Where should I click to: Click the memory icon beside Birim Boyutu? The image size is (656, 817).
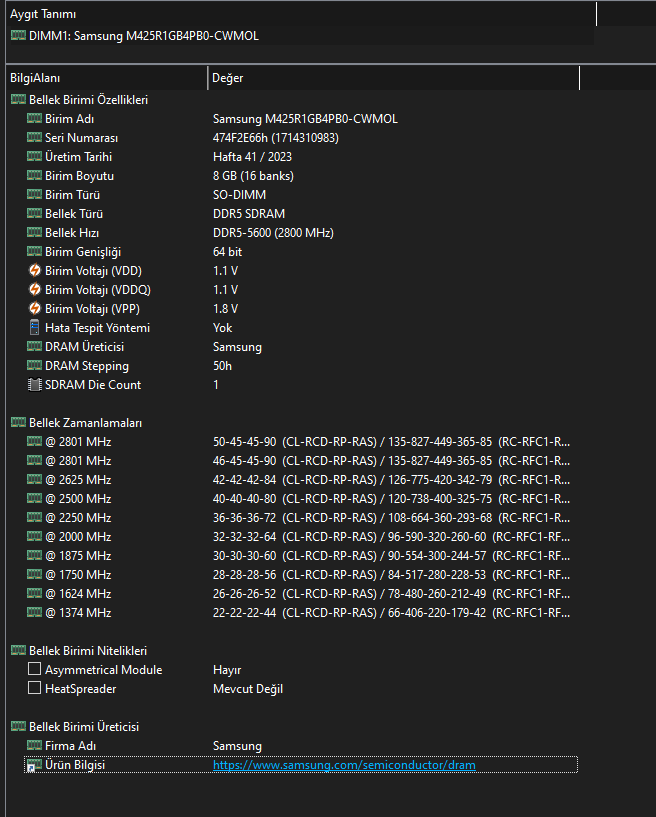pos(34,175)
